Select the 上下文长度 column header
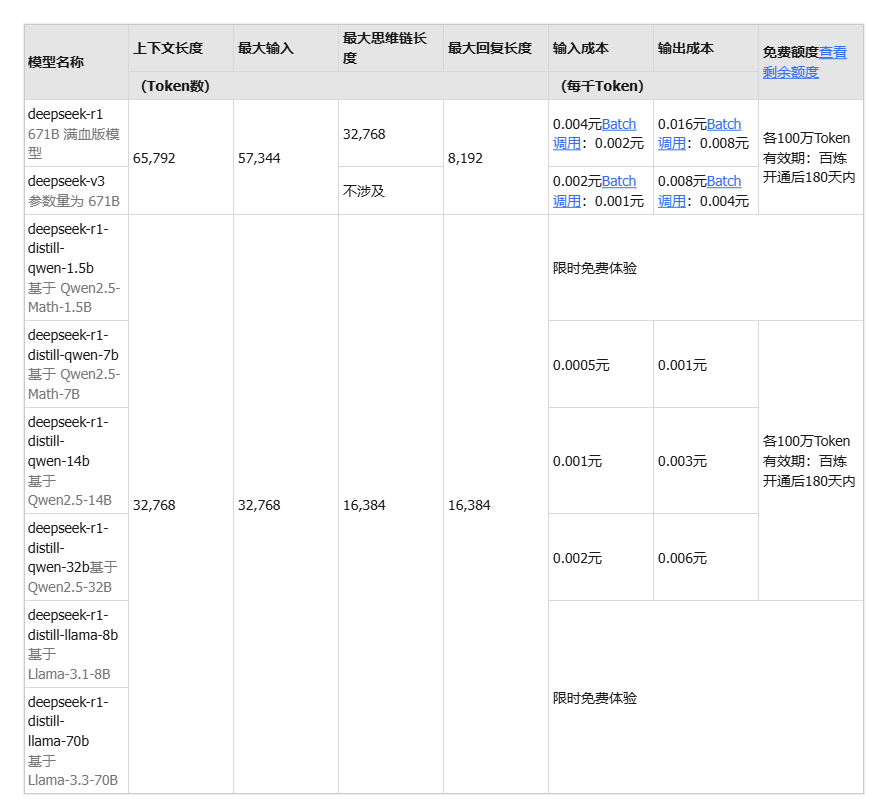The height and width of the screenshot is (799, 869). 181,48
